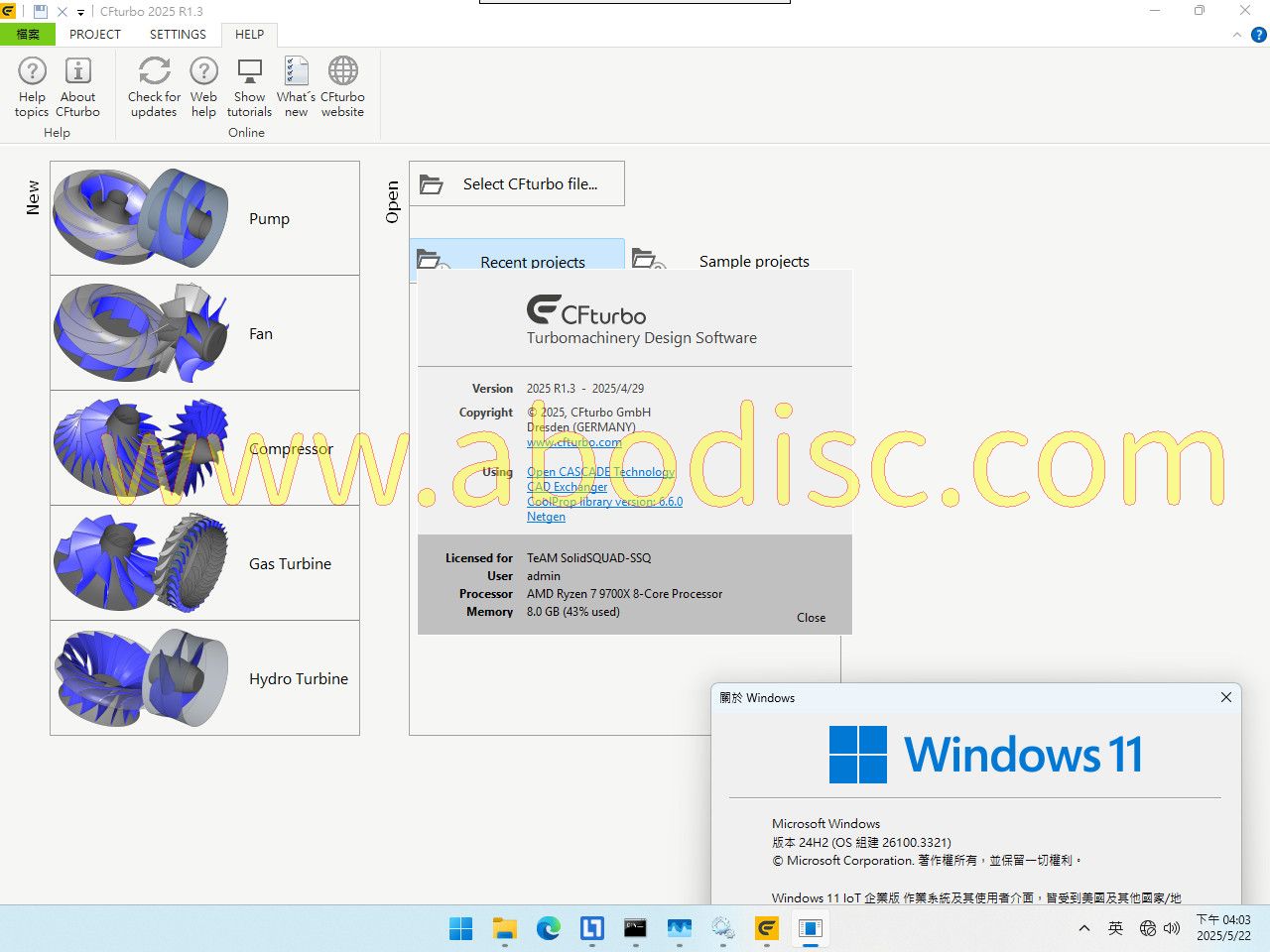Viewport: 1270px width, 952px height.
Task: Follow the Open CASCADE Technology link
Action: [600, 472]
